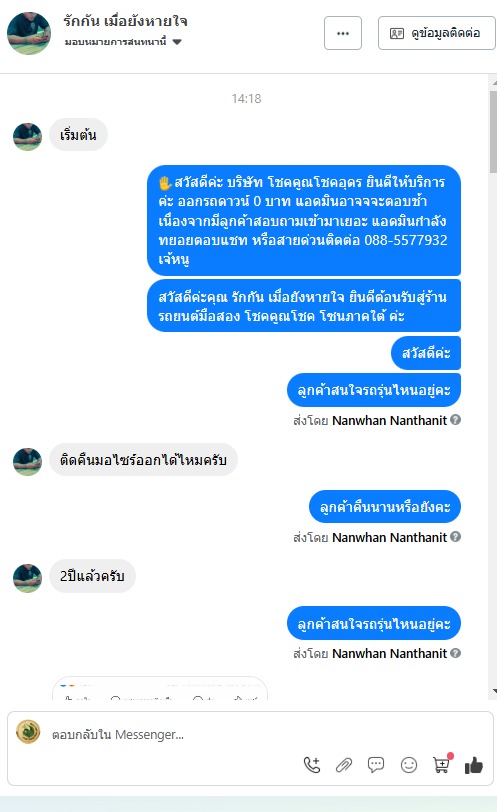The height and width of the screenshot is (812, 497).
Task: Click the phone call icon
Action: tap(312, 765)
